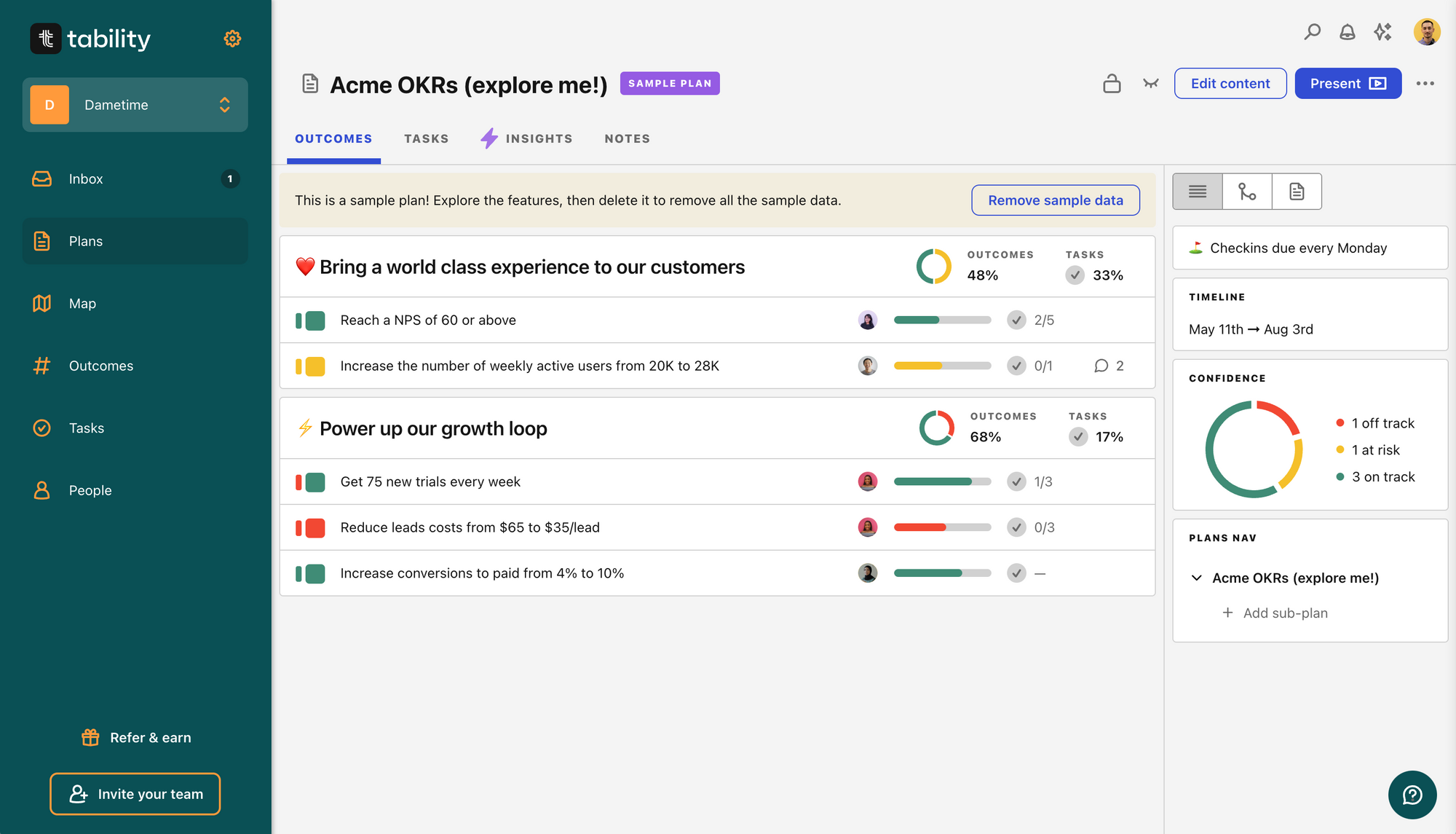Open the more options ellipsis menu
This screenshot has width=1456, height=834.
[x=1425, y=84]
